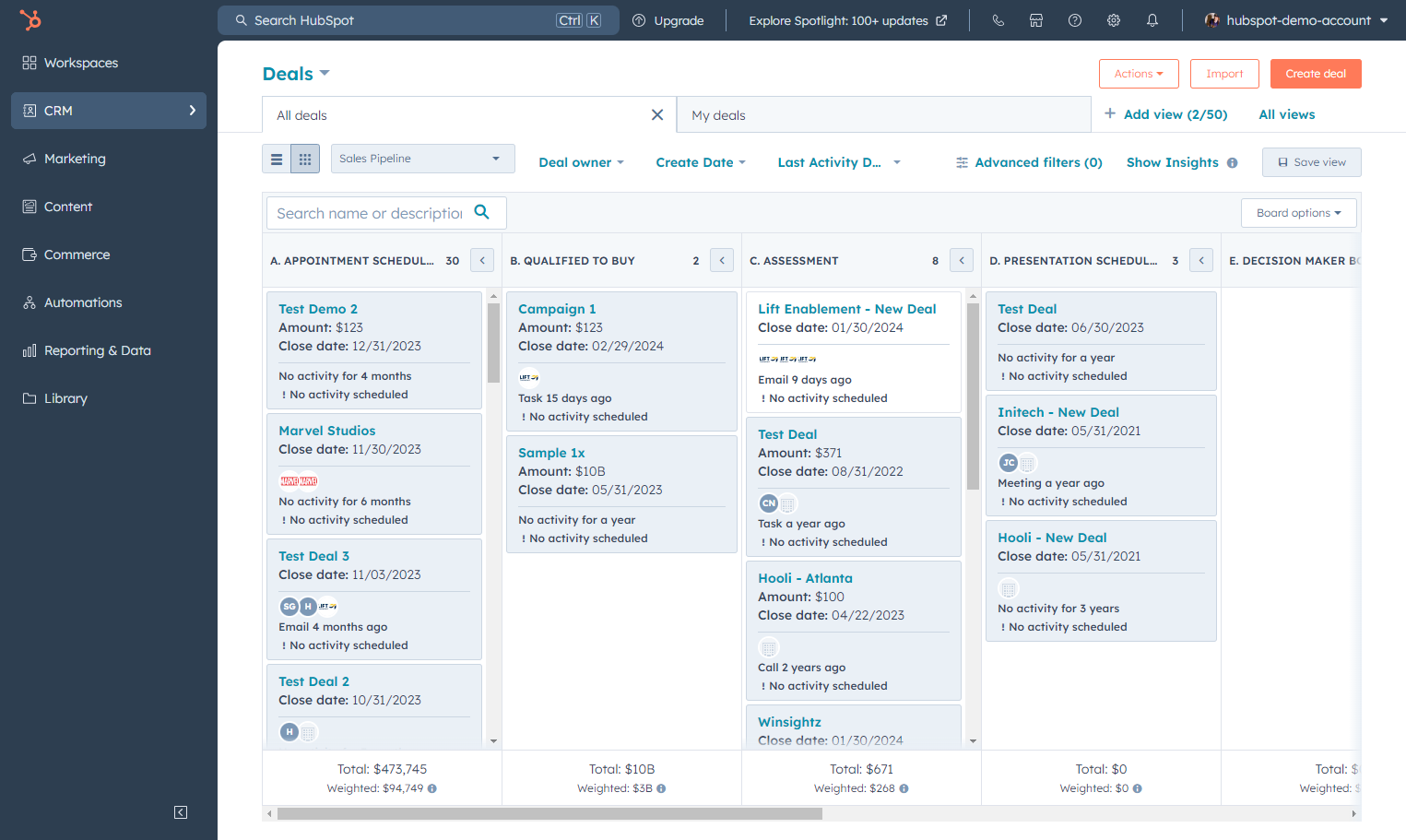This screenshot has height=840, width=1406.
Task: Click the Add view (2/50) link
Action: click(1165, 114)
